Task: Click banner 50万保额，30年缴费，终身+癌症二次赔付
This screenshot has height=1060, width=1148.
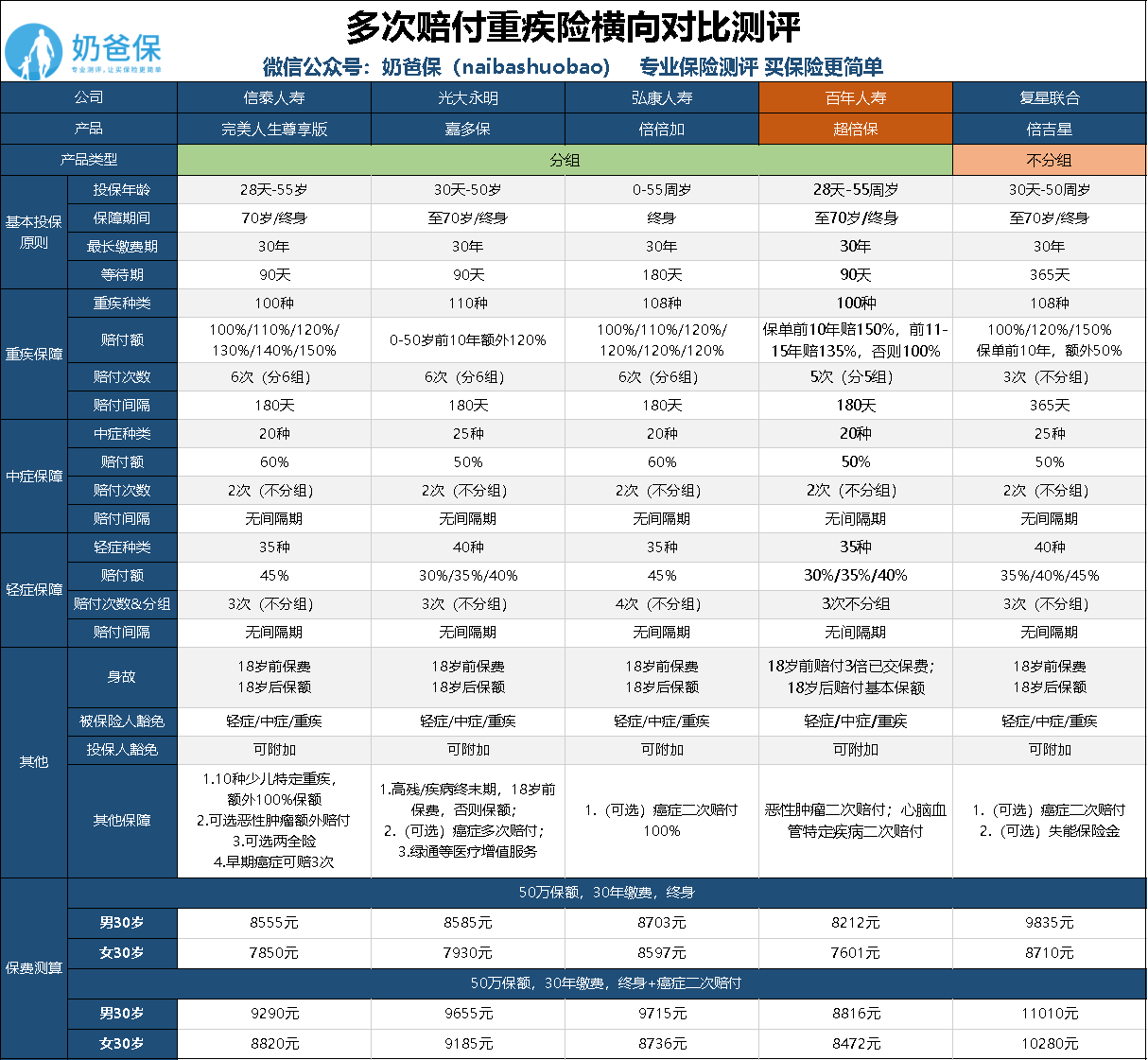Action: click(x=606, y=983)
